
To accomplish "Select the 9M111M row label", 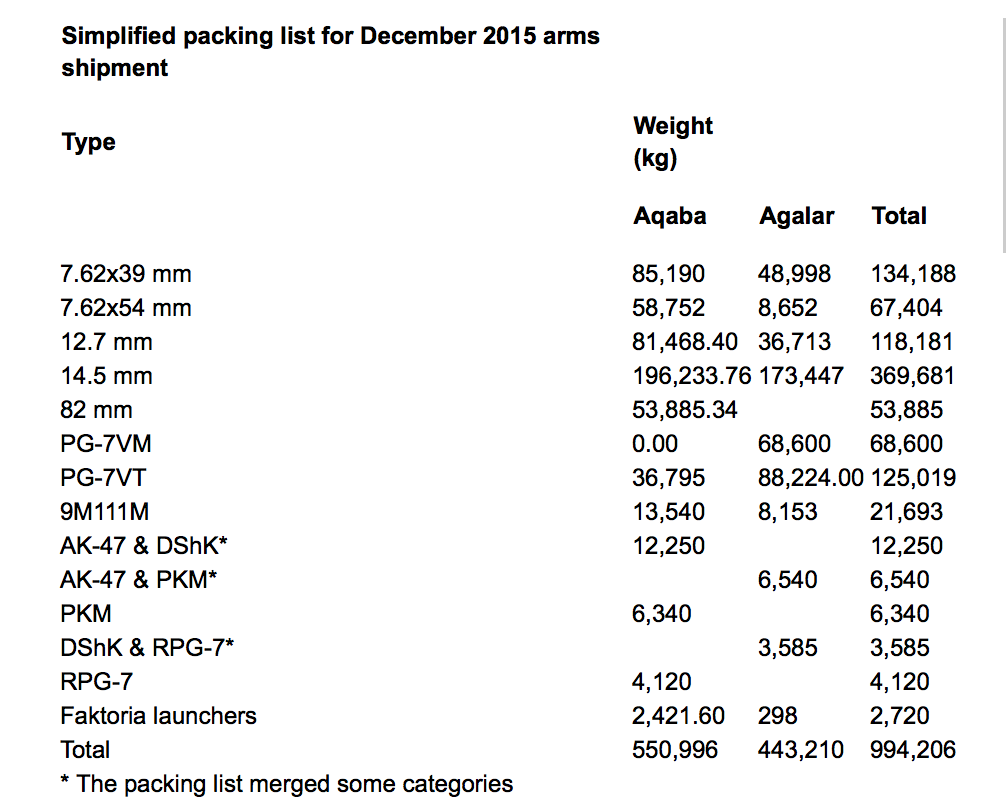I will tap(105, 512).
